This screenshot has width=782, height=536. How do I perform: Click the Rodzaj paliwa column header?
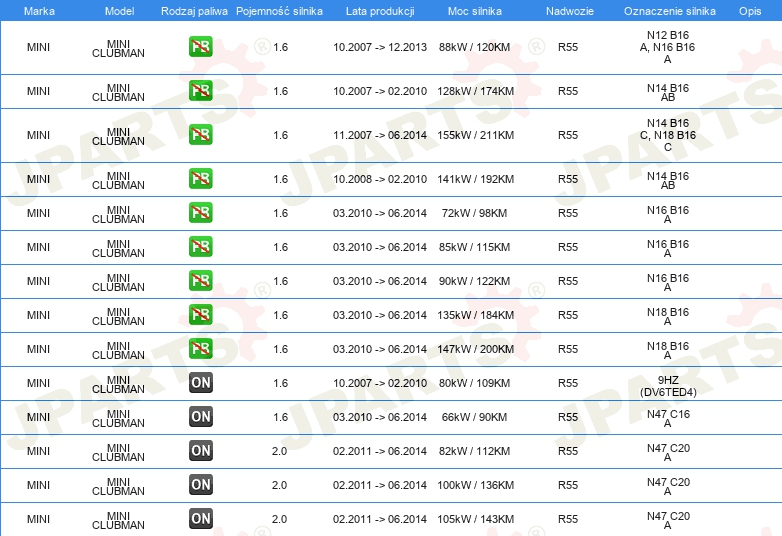(x=194, y=11)
